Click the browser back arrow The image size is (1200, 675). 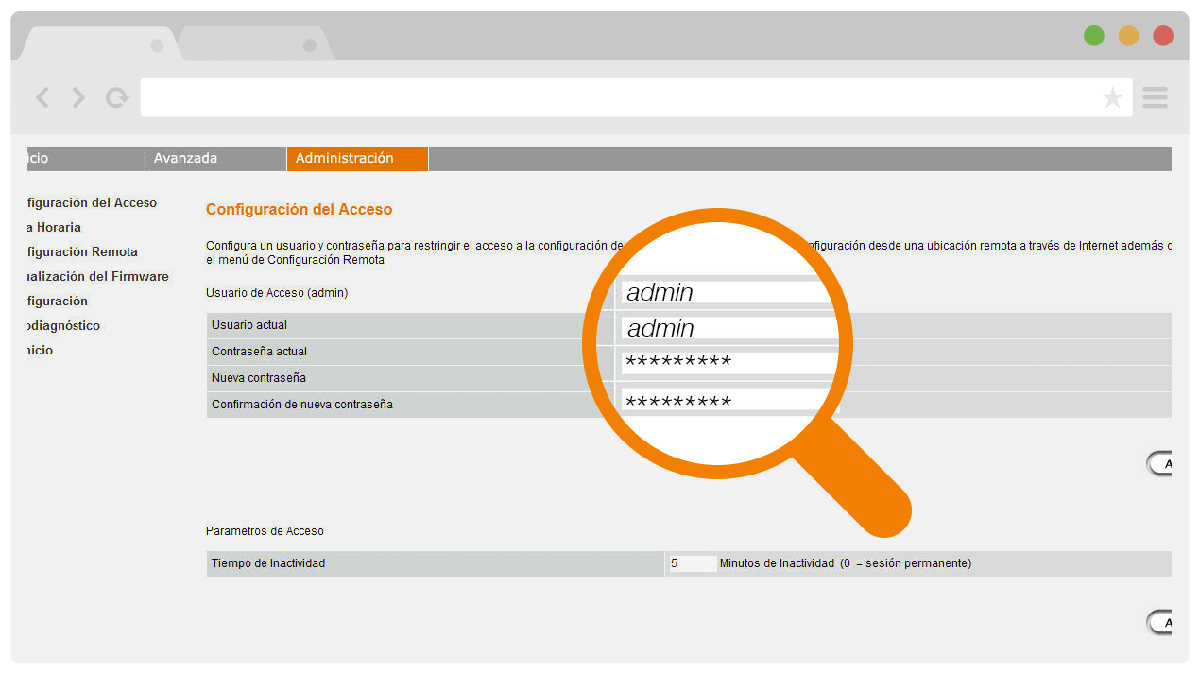(x=42, y=97)
